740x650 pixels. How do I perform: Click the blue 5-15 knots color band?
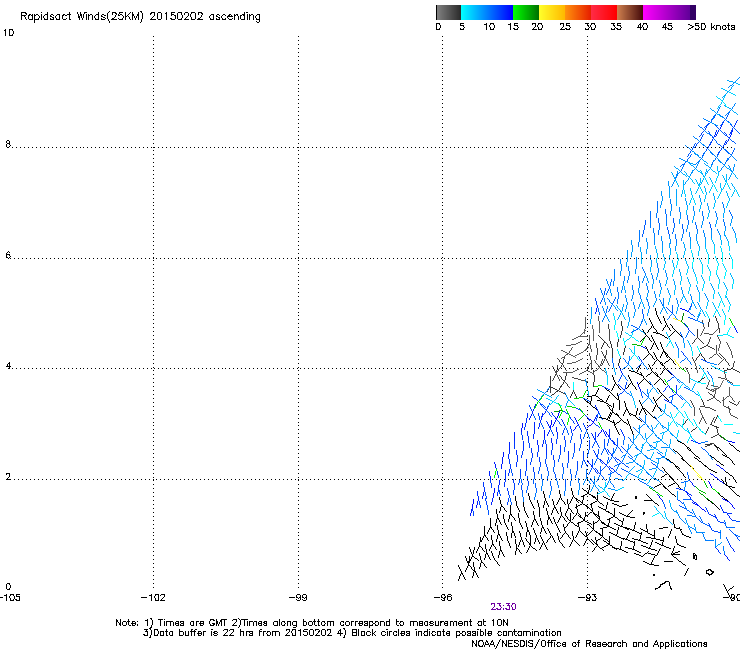[x=487, y=12]
